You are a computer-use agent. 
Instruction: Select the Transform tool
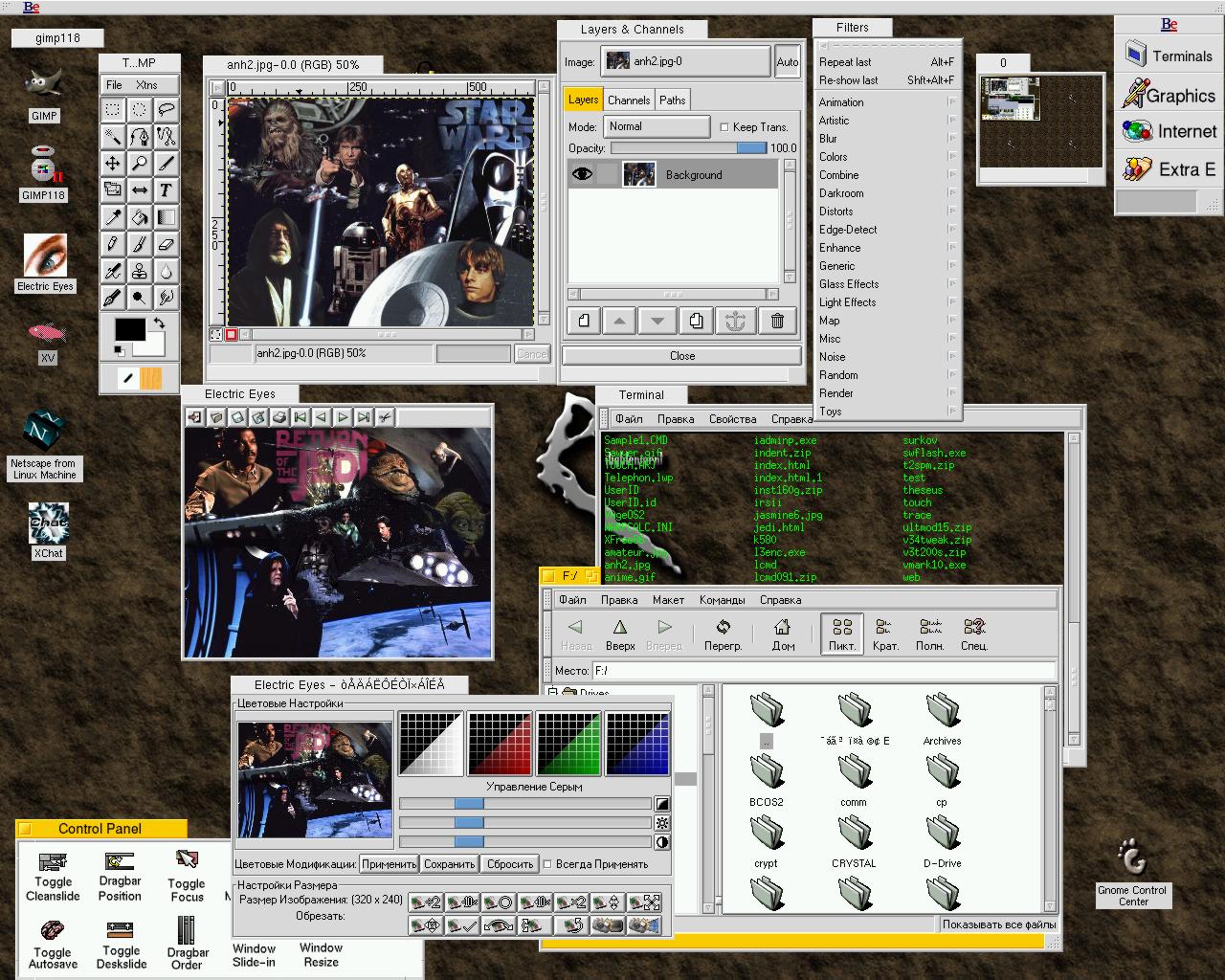113,190
